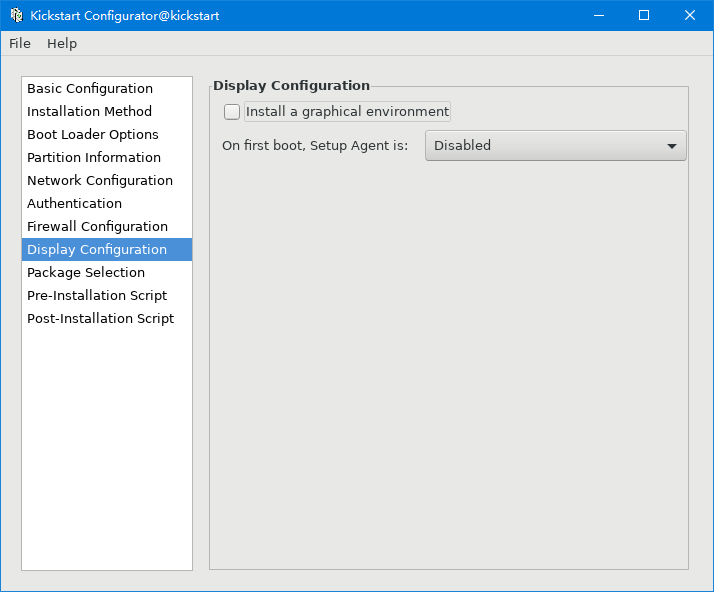Click the 'On first boot, Setup Agent is:' label
This screenshot has height=592, width=714.
pos(315,146)
